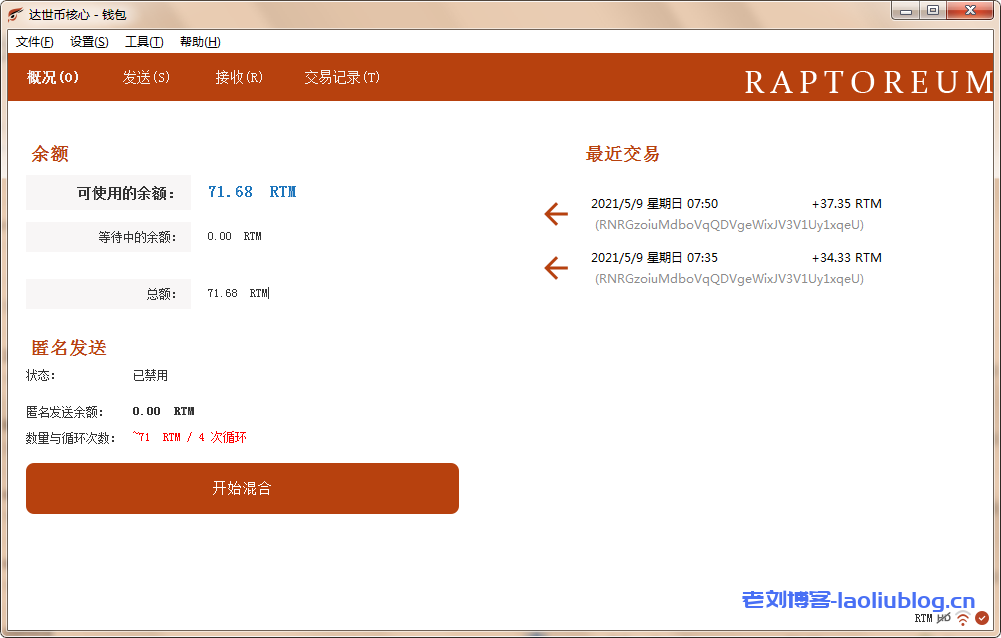Click the arrow icon of the 07:35 transaction
1001x638 pixels.
click(x=556, y=268)
